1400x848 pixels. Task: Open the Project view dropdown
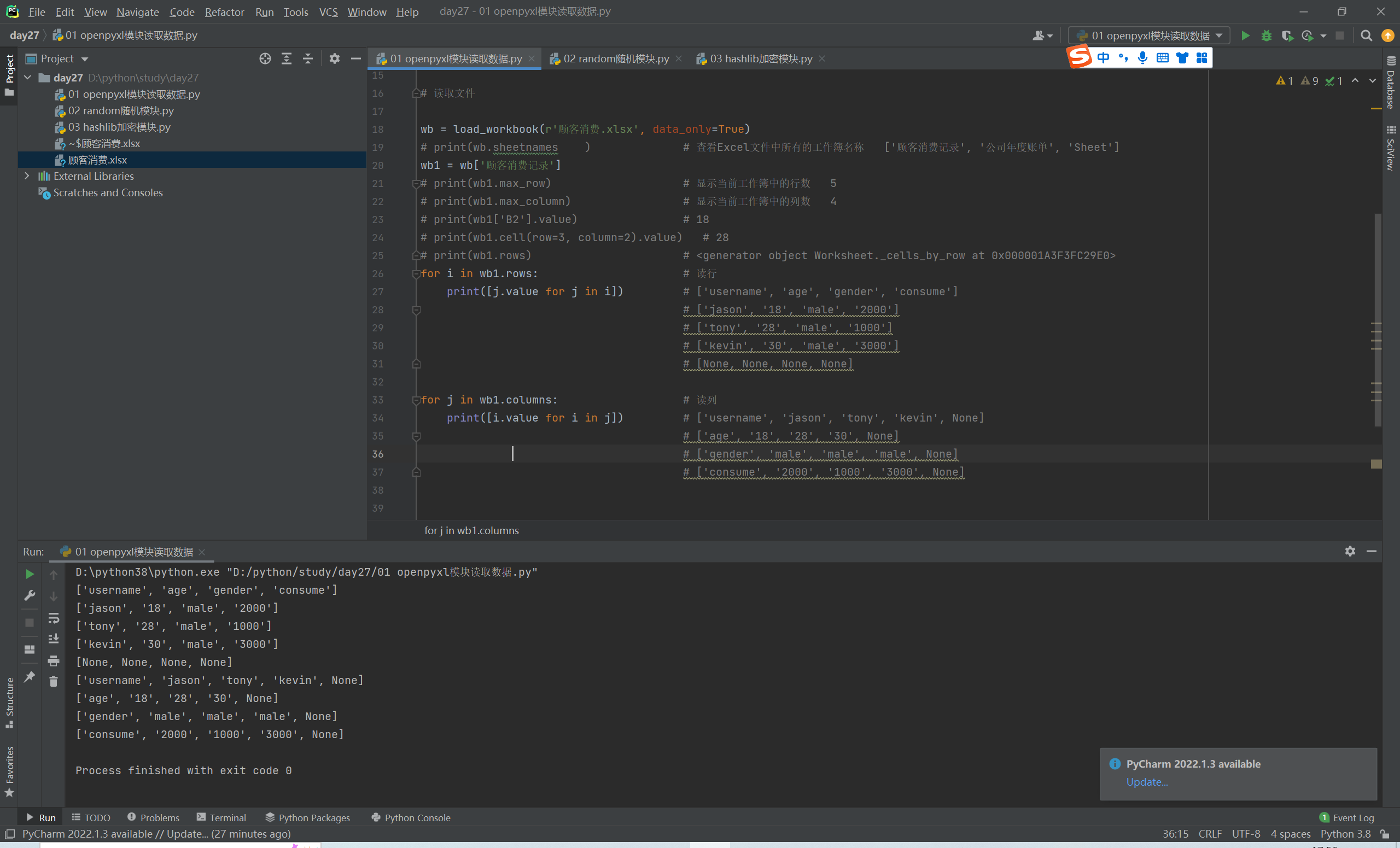(85, 59)
